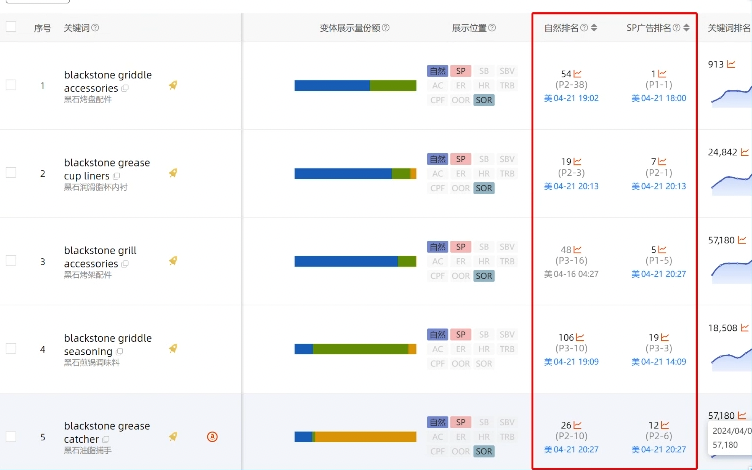Click help icon beside 展示位置 header
This screenshot has width=752, height=470.
point(492,28)
